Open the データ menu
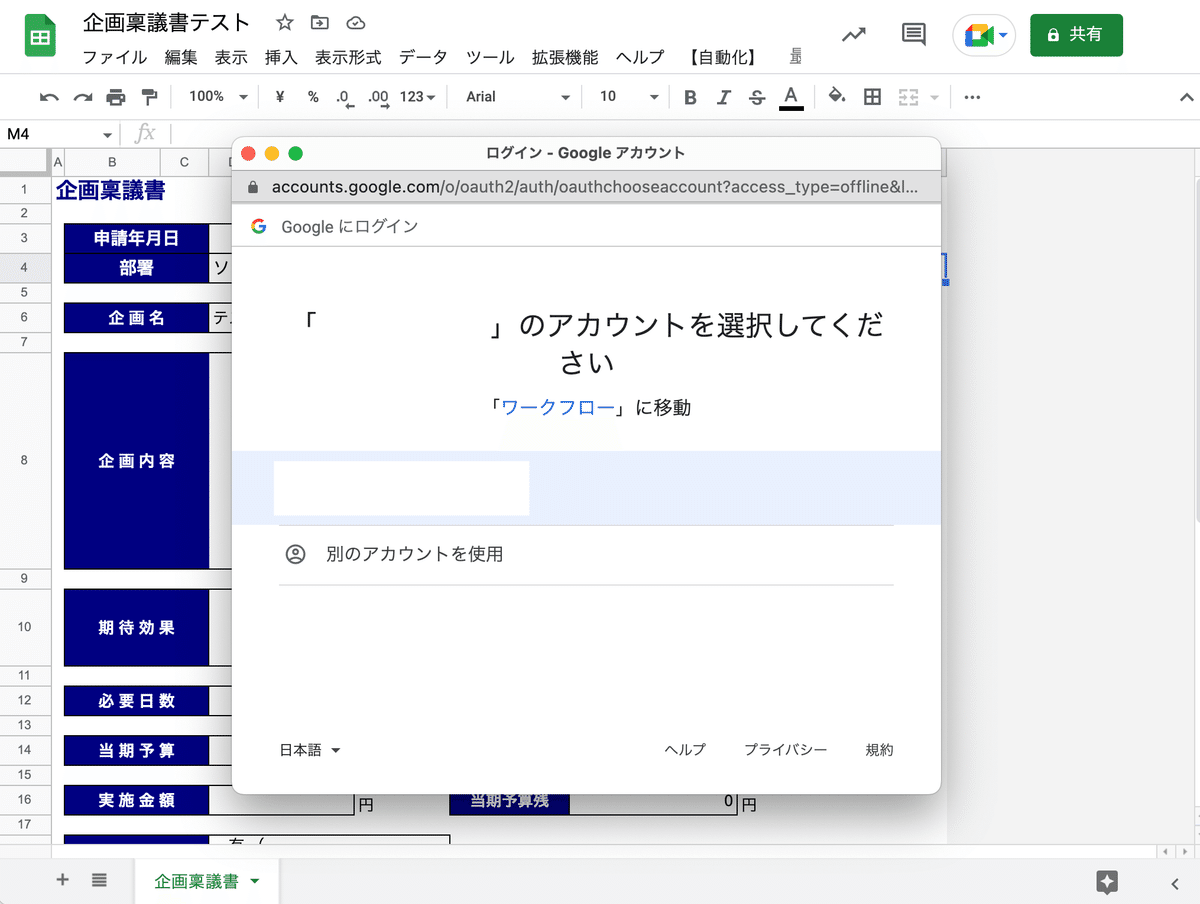This screenshot has width=1200, height=904. [x=423, y=57]
